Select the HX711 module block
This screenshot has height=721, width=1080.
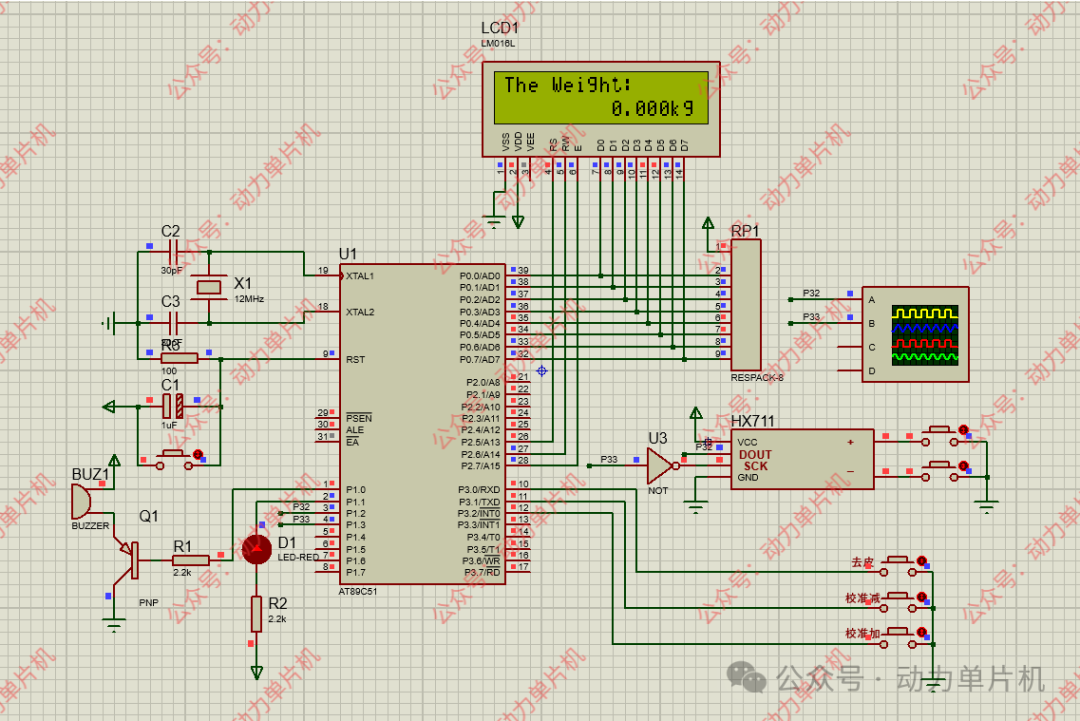pos(802,459)
